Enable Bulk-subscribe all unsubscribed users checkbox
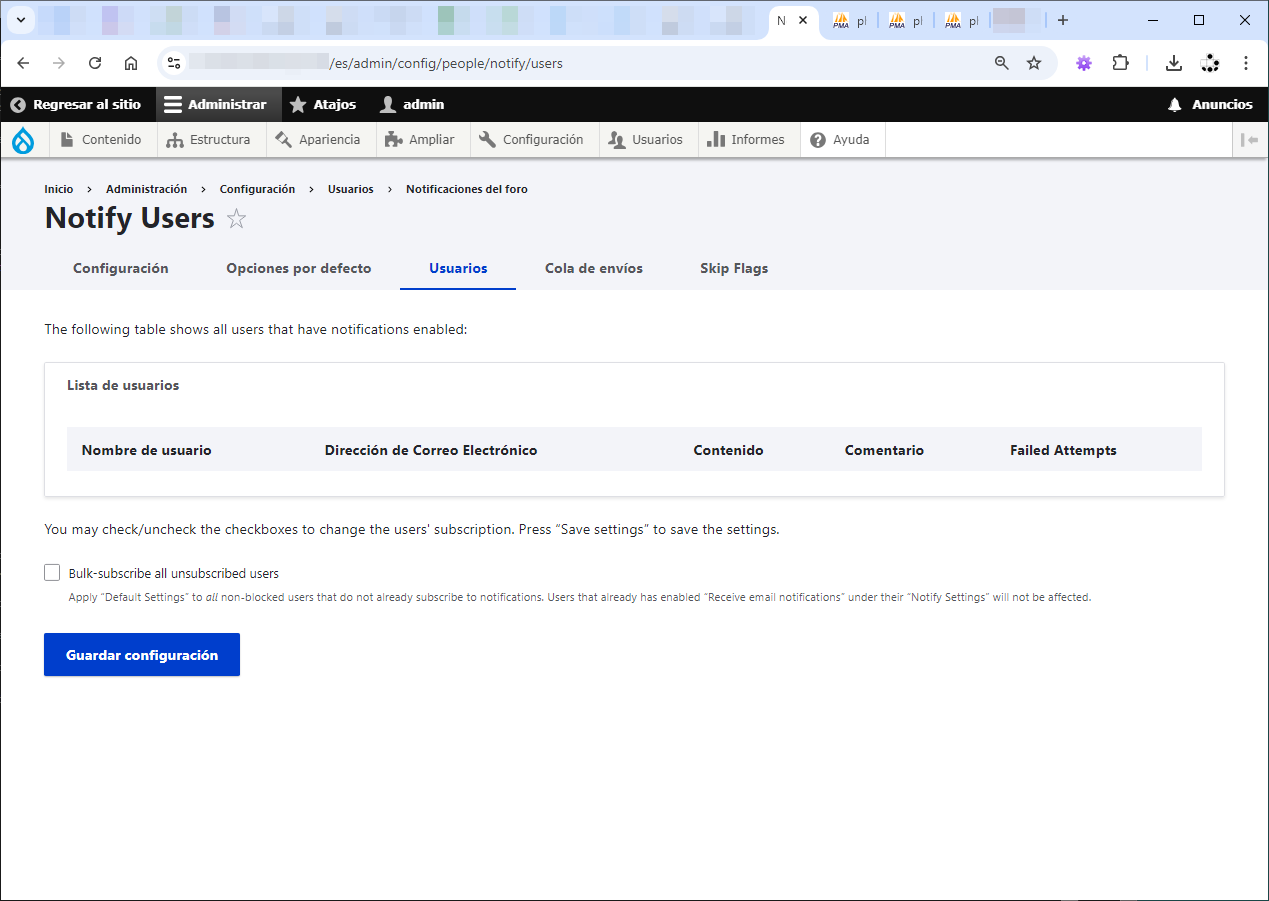Screen dimensions: 1269x901 point(52,573)
